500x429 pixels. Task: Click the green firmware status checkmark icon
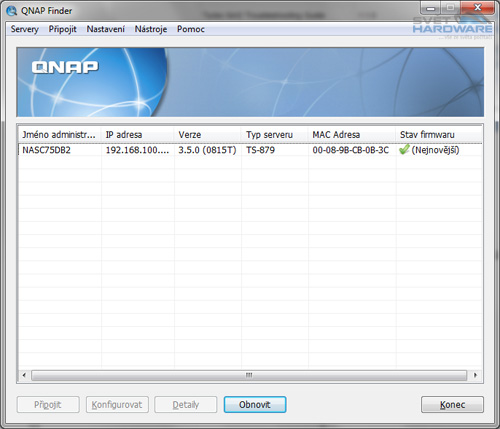(x=404, y=150)
